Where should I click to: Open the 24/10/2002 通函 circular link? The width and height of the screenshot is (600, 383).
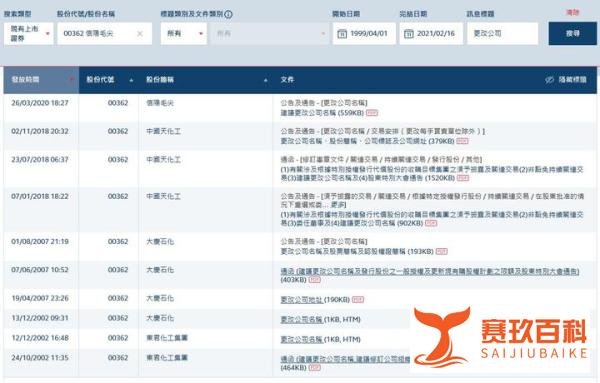[345, 359]
